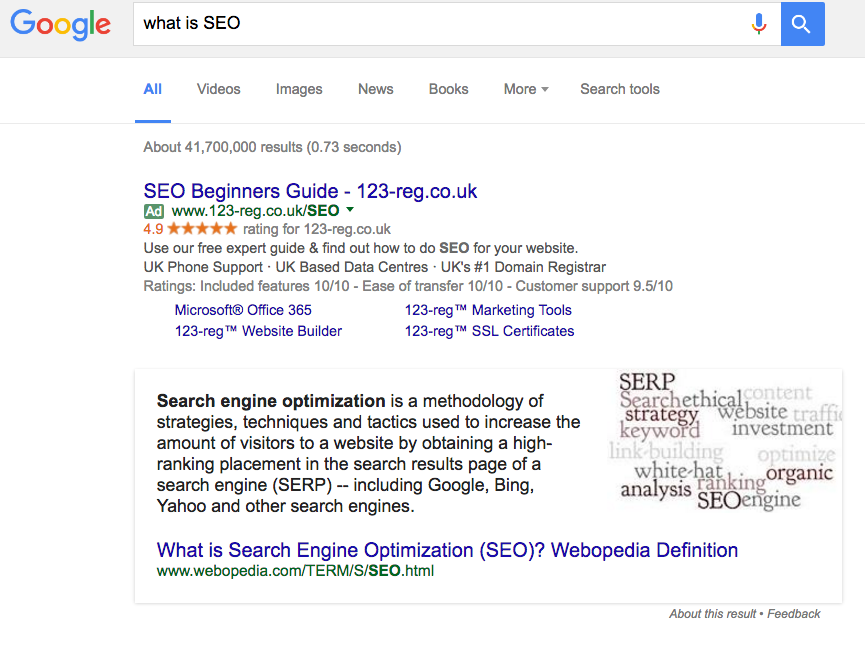Switch to the Images tab
The width and height of the screenshot is (865, 645).
coord(299,89)
